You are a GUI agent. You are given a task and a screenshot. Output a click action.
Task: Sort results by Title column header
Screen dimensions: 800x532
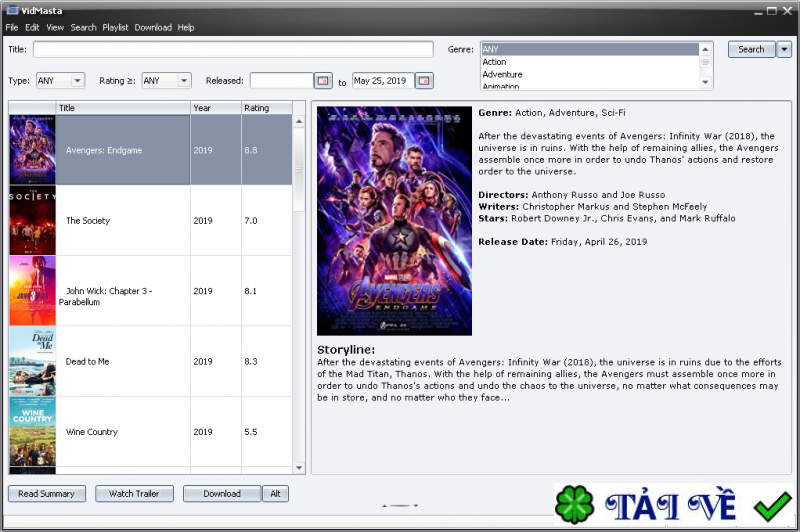(123, 108)
